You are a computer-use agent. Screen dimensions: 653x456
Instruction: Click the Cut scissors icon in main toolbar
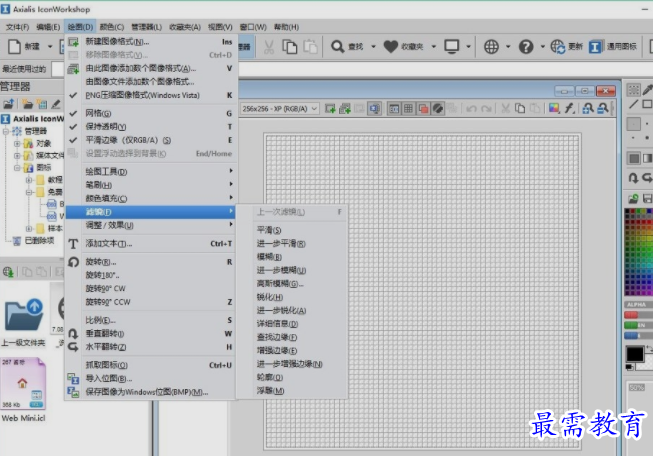pos(269,47)
